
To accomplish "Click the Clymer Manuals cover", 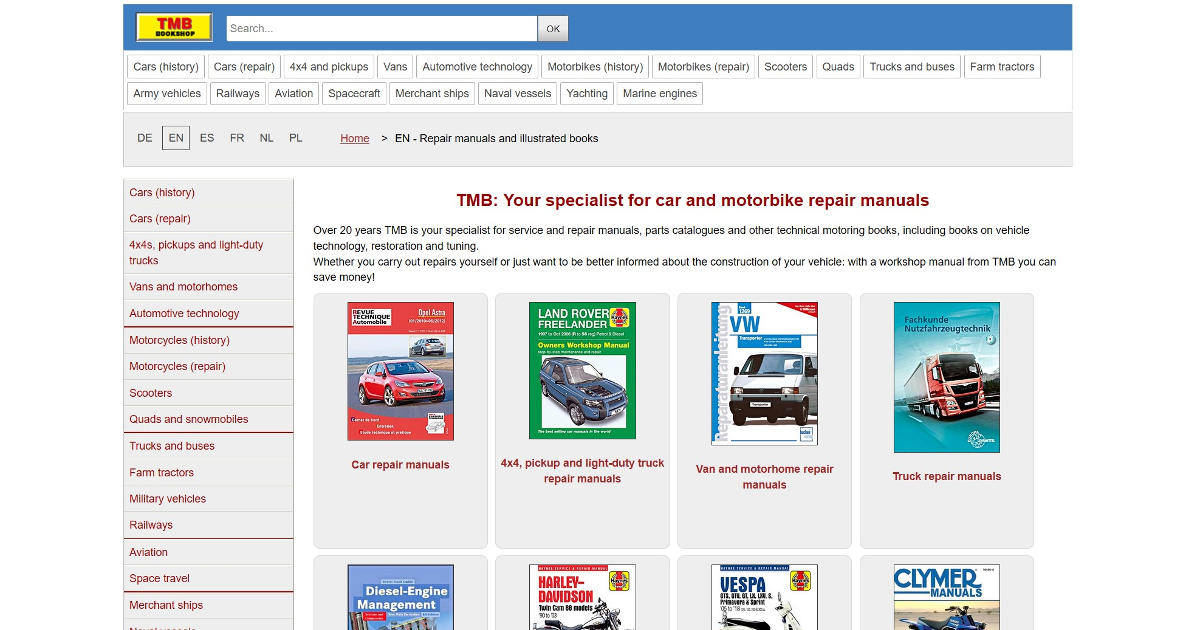I will (947, 597).
